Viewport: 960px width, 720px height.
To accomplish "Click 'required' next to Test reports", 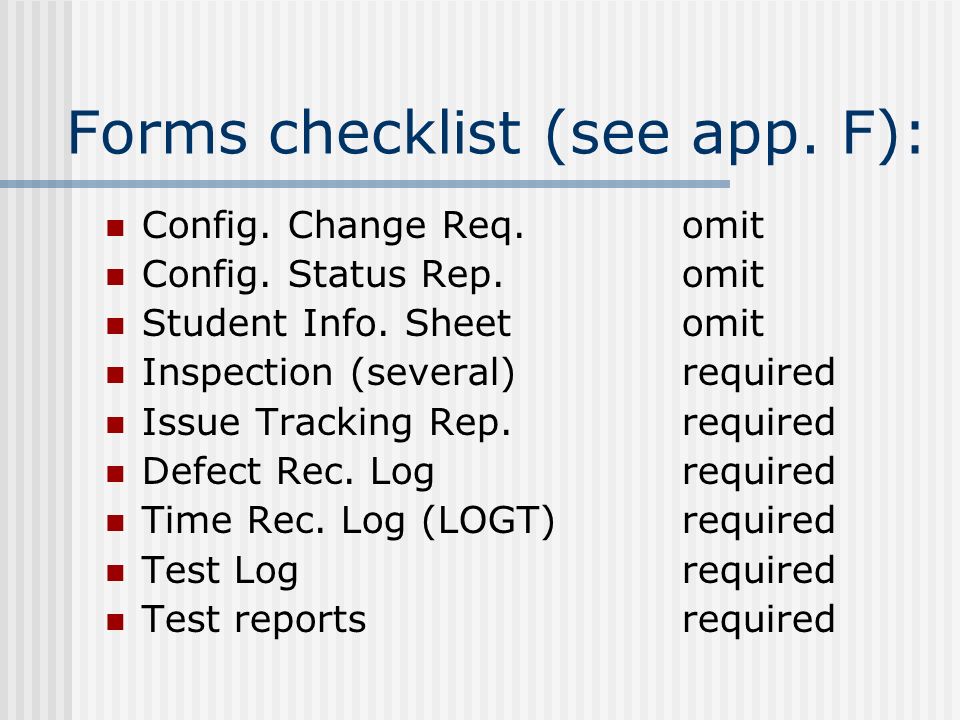I will 759,621.
